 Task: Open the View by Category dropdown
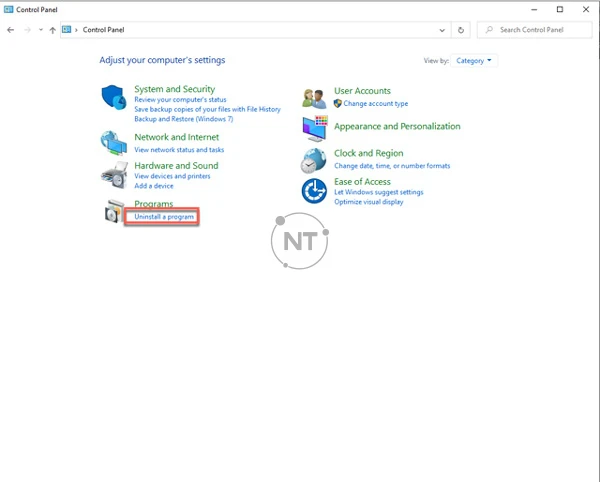coord(473,61)
